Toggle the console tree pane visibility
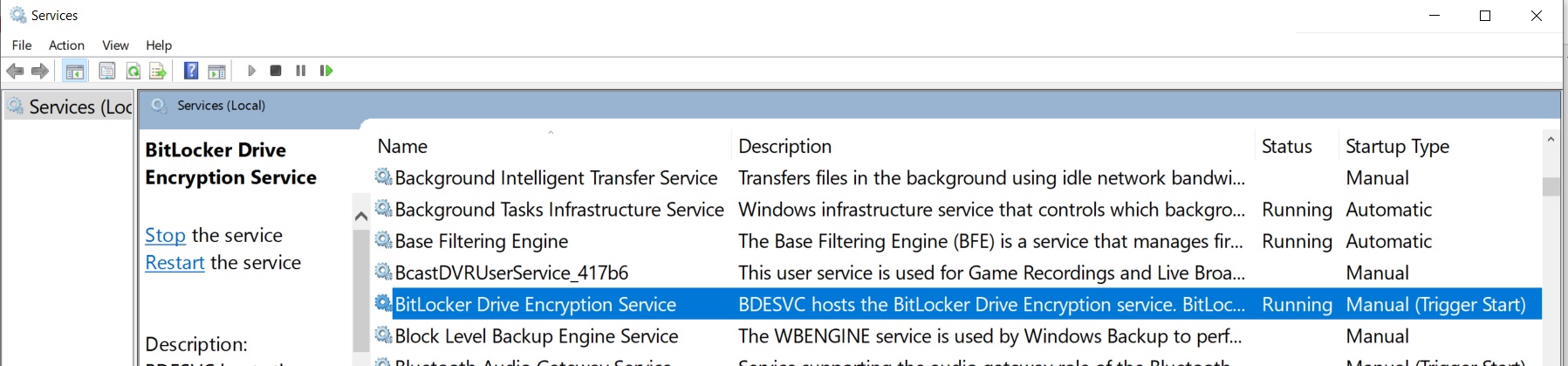 75,71
